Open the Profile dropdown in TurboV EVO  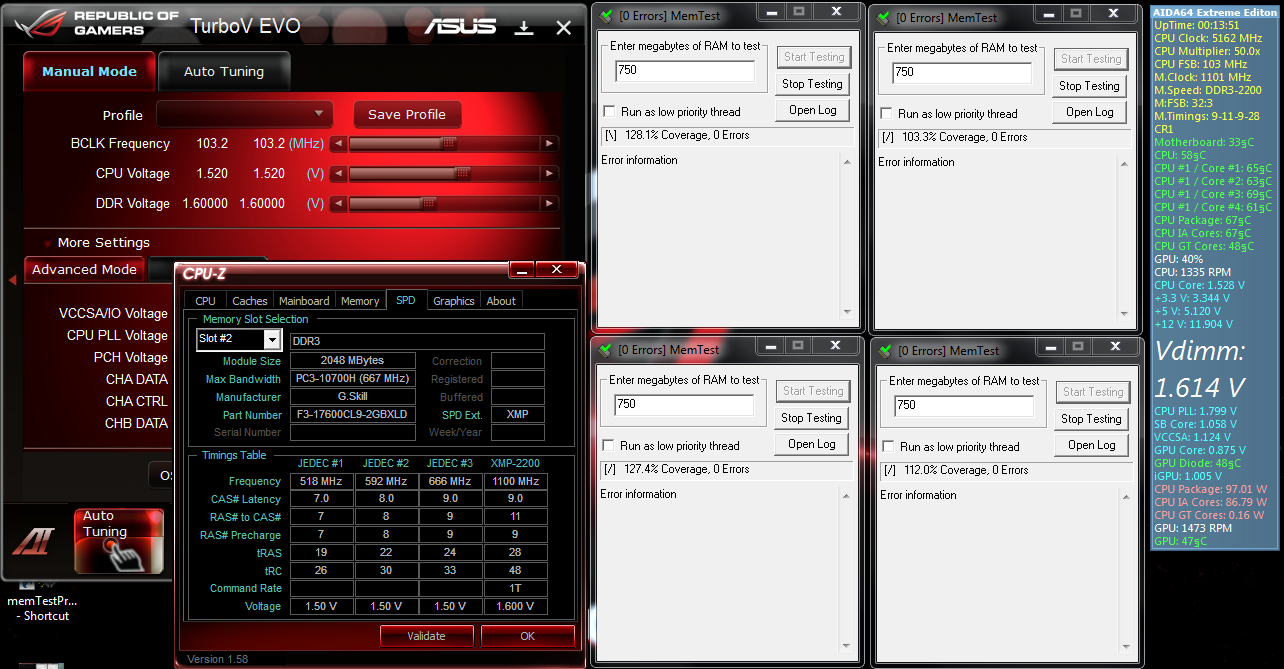245,114
